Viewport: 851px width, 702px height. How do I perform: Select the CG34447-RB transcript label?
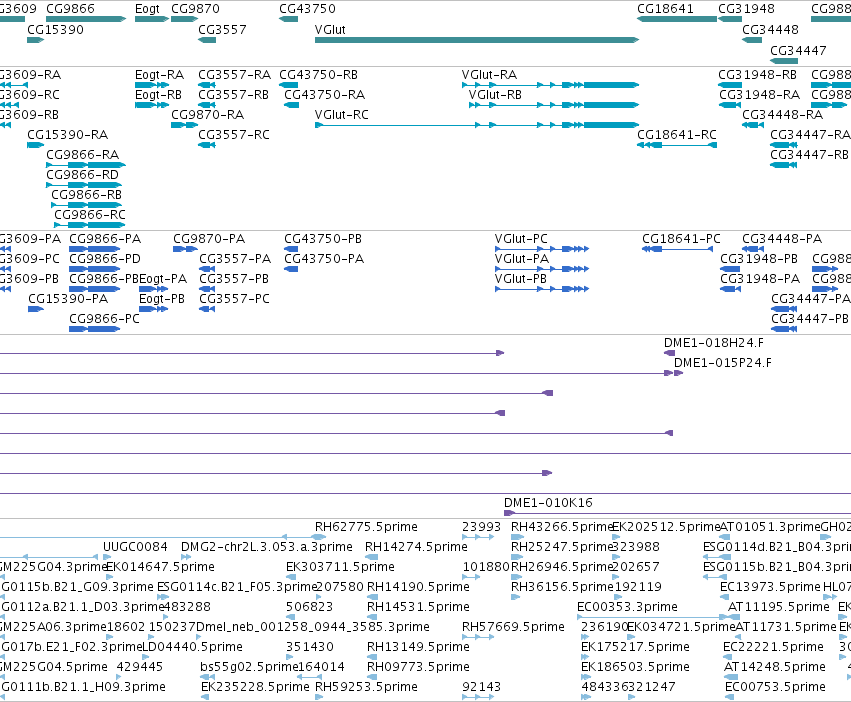[x=809, y=155]
